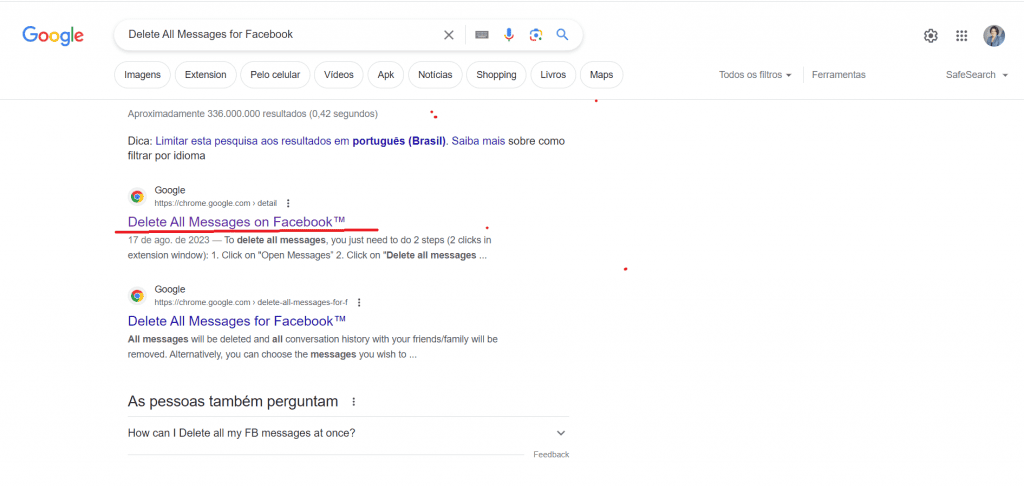
Task: Open the settings gear icon
Action: [x=931, y=36]
